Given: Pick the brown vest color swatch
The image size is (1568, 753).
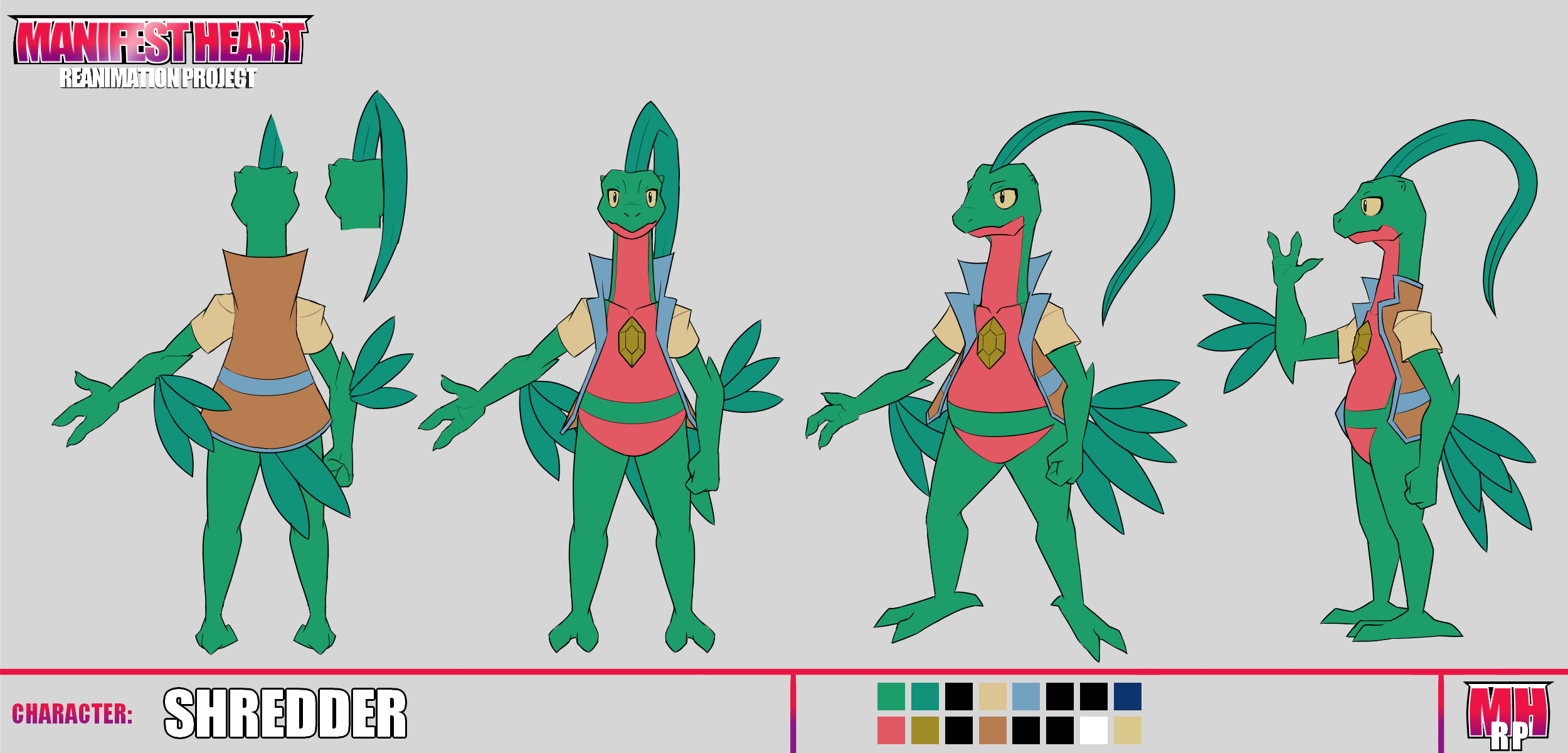Looking at the screenshot, I should point(993,730).
